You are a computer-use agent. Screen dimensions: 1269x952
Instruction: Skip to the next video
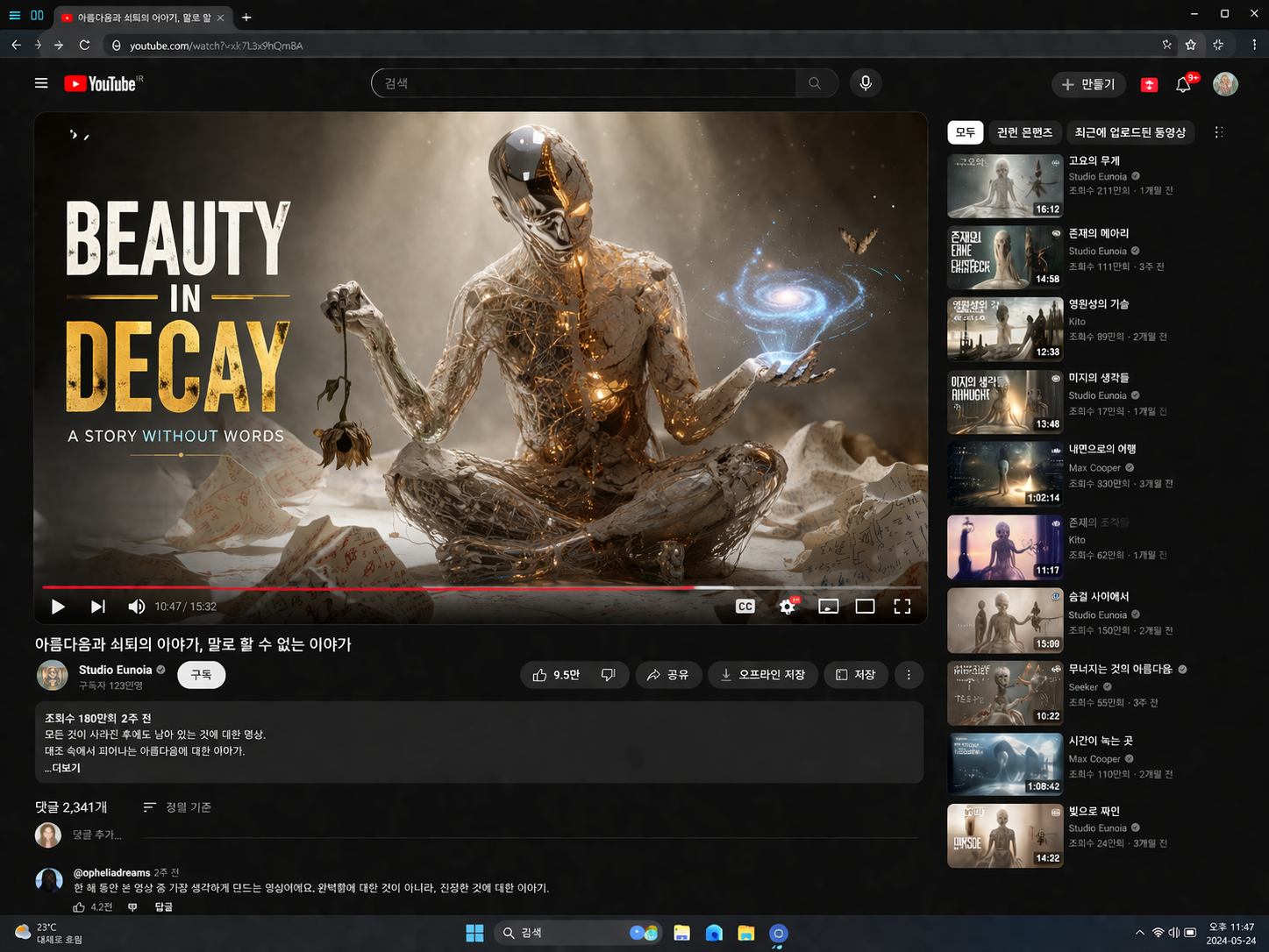pyautogui.click(x=98, y=607)
